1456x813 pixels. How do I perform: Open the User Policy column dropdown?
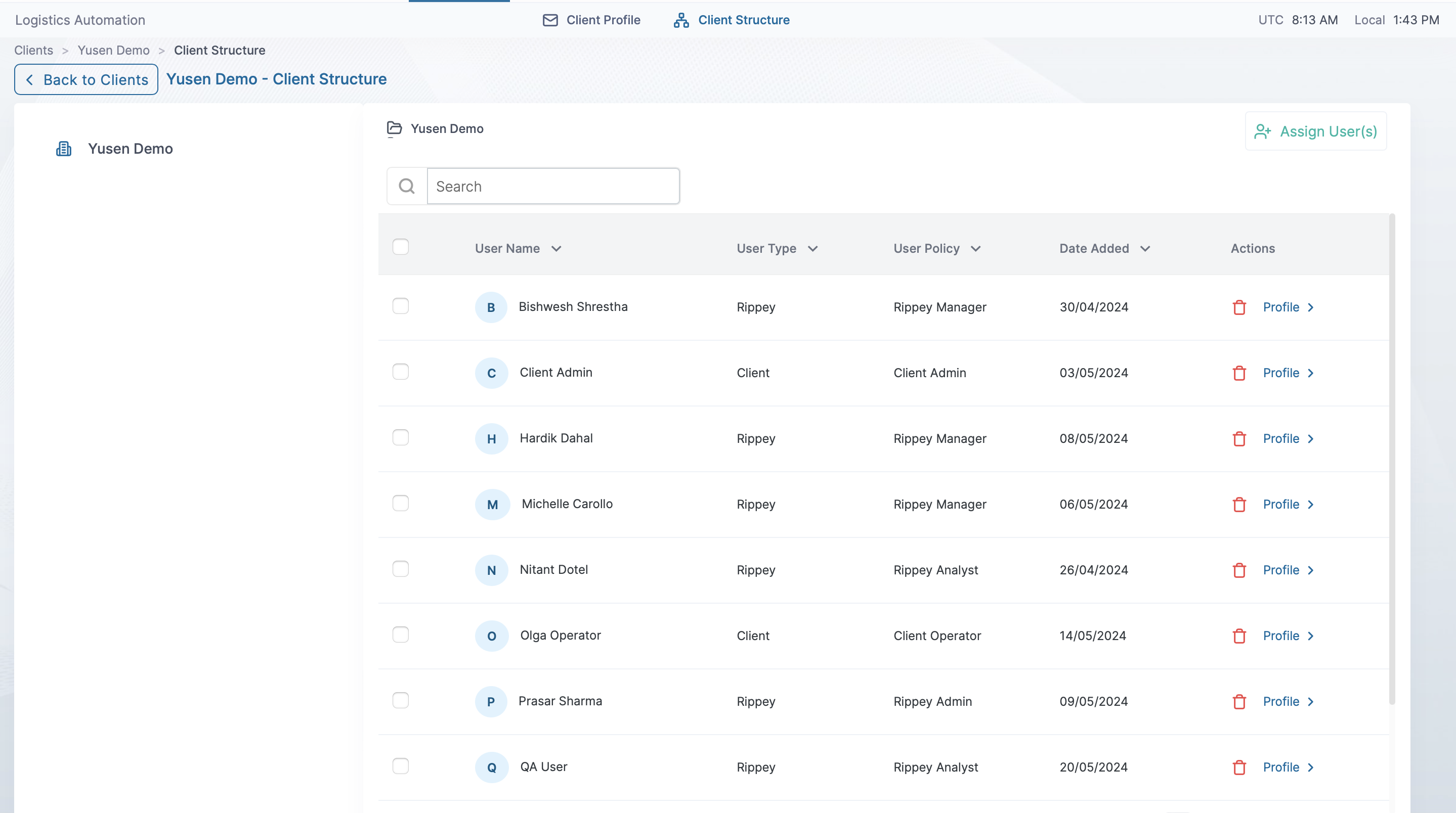coord(975,249)
